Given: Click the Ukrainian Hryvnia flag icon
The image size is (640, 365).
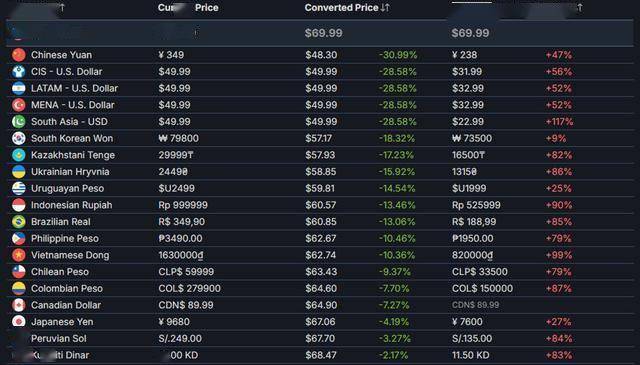Looking at the screenshot, I should (19, 172).
